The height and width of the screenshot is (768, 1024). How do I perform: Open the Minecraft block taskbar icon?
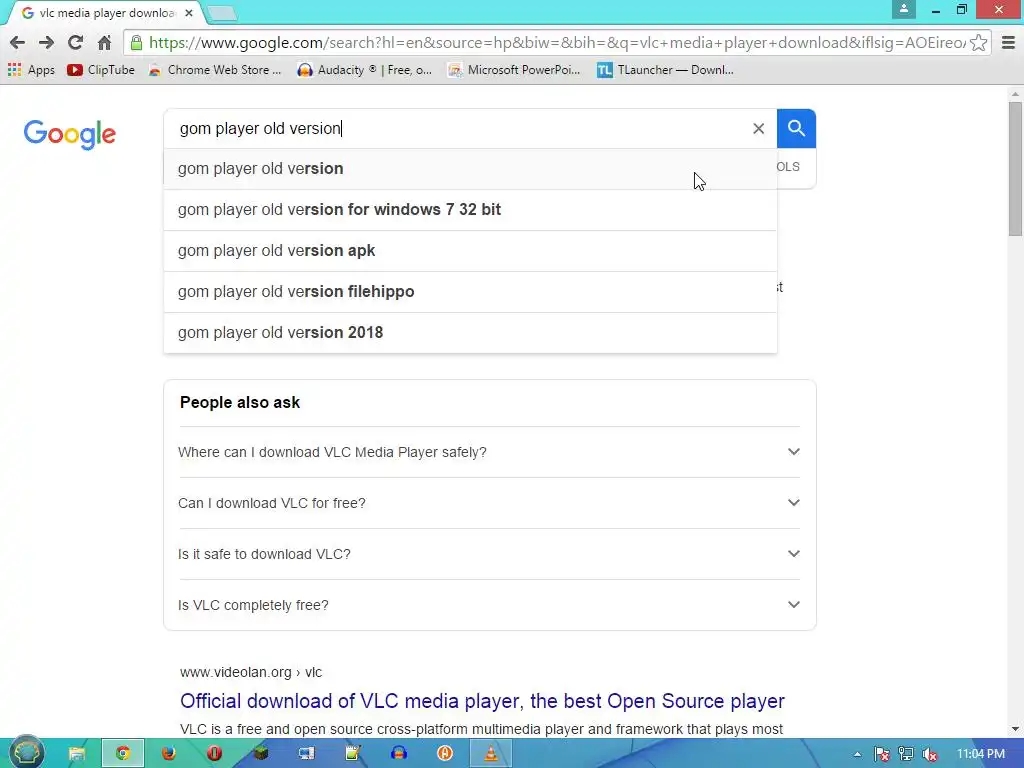coord(261,754)
